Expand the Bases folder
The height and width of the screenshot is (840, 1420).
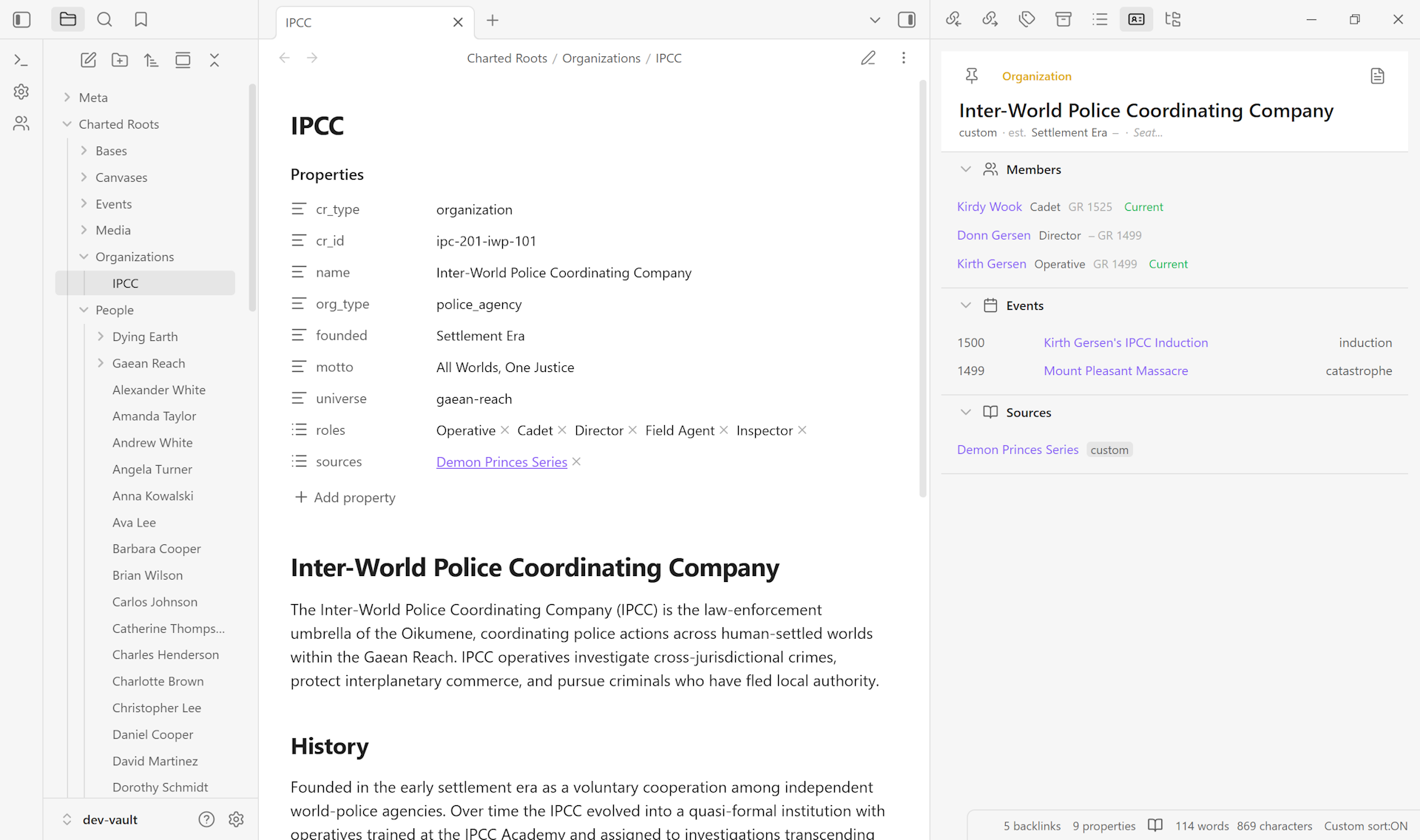tap(84, 151)
